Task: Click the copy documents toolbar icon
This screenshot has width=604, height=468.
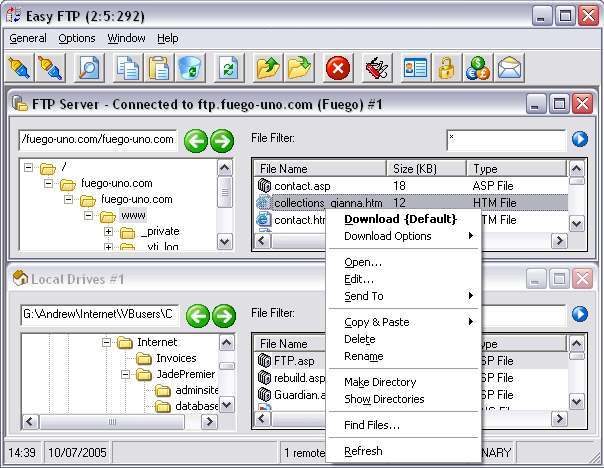Action: tap(127, 68)
